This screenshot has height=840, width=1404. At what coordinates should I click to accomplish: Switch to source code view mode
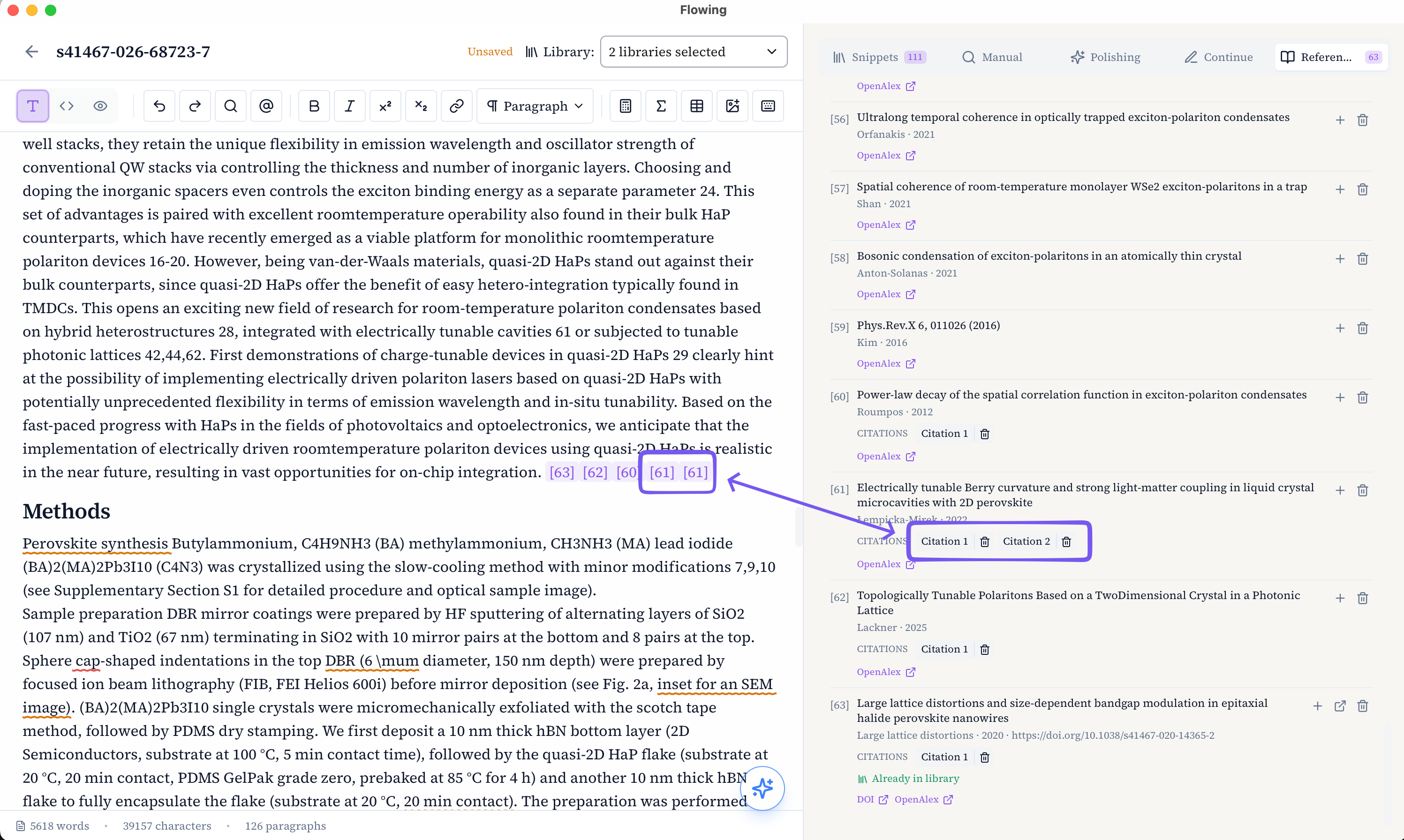click(x=67, y=106)
